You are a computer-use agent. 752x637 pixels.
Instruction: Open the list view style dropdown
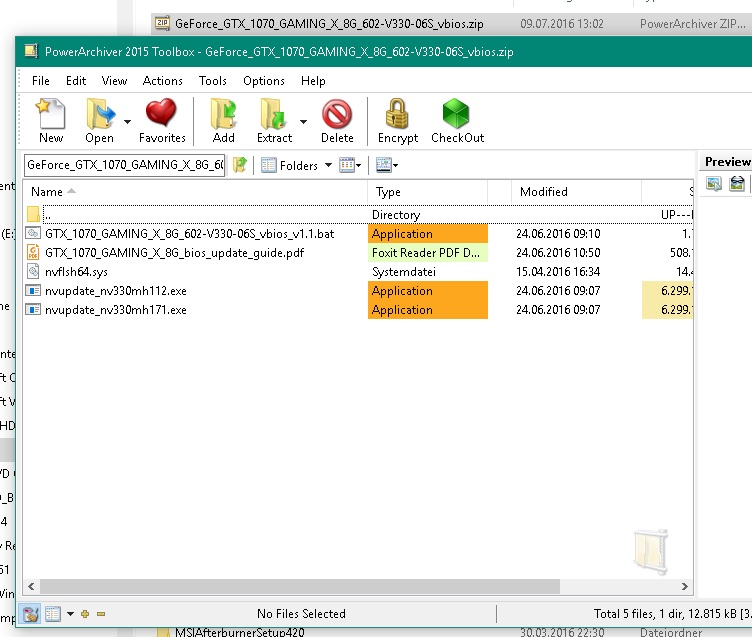[350, 165]
